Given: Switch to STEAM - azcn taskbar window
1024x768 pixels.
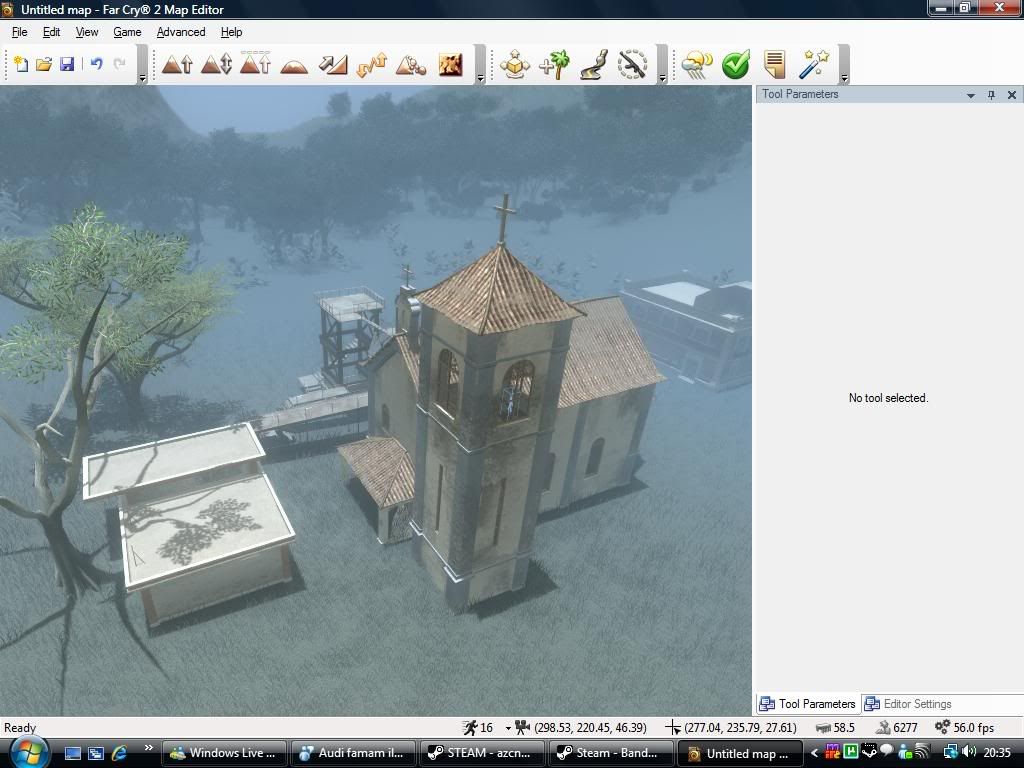Looking at the screenshot, I should (x=481, y=753).
